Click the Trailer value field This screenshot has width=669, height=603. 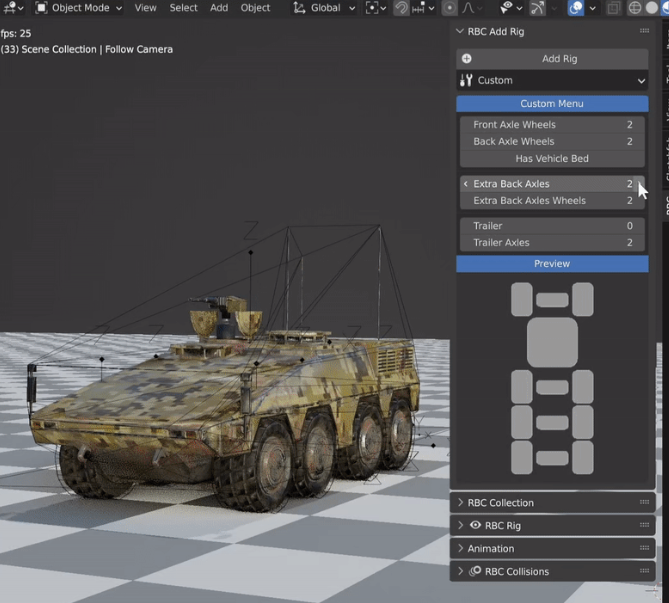552,226
